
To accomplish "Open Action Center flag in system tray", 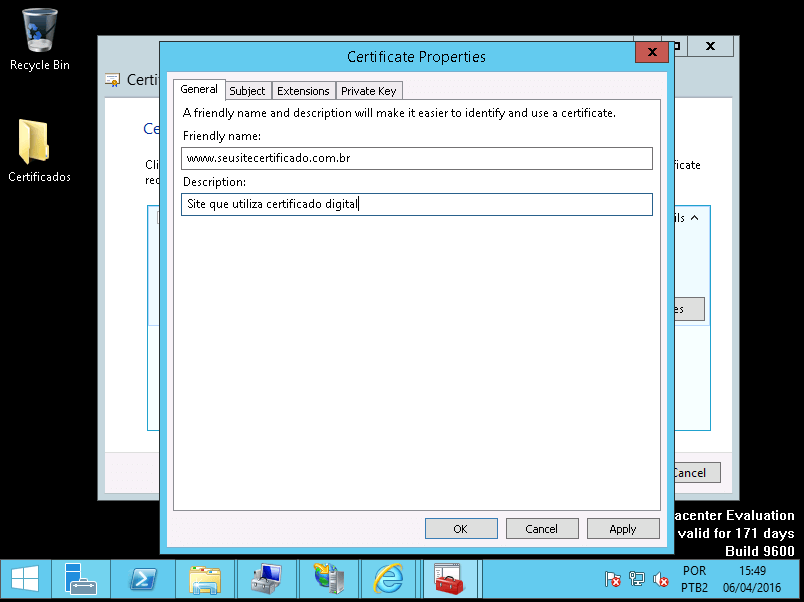I will tap(613, 579).
